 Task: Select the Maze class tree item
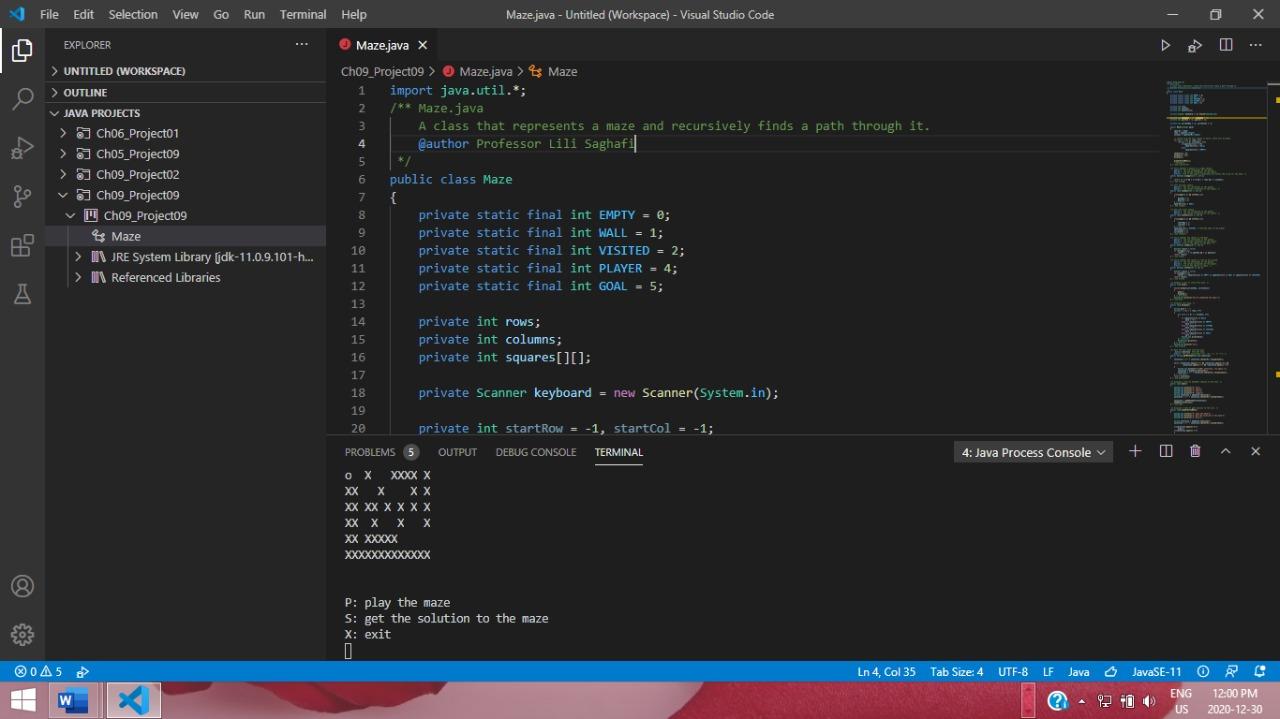coord(186,236)
